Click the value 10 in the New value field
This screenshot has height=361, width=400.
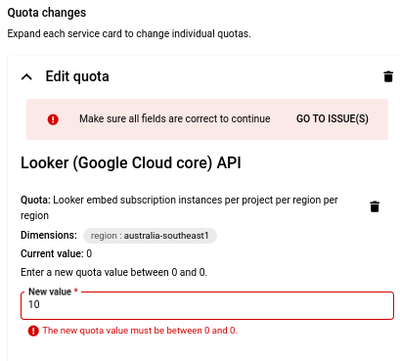(34, 304)
